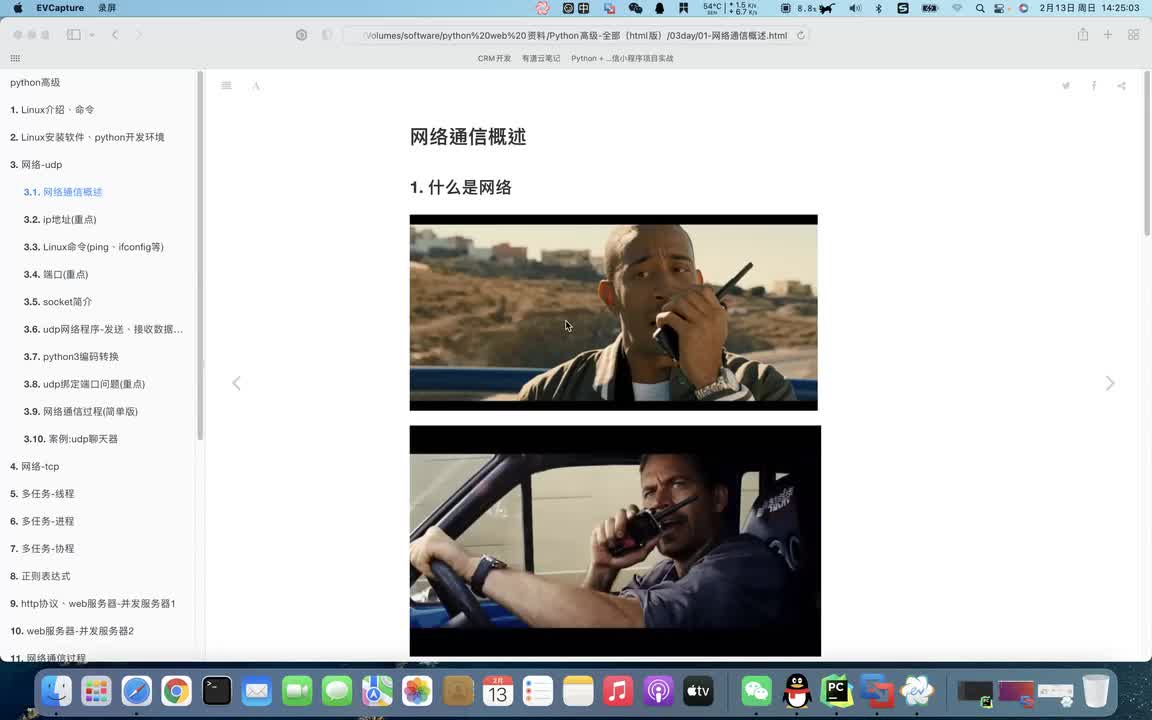Open Finder from the Dock
Screen dimensions: 1152x720
57,691
